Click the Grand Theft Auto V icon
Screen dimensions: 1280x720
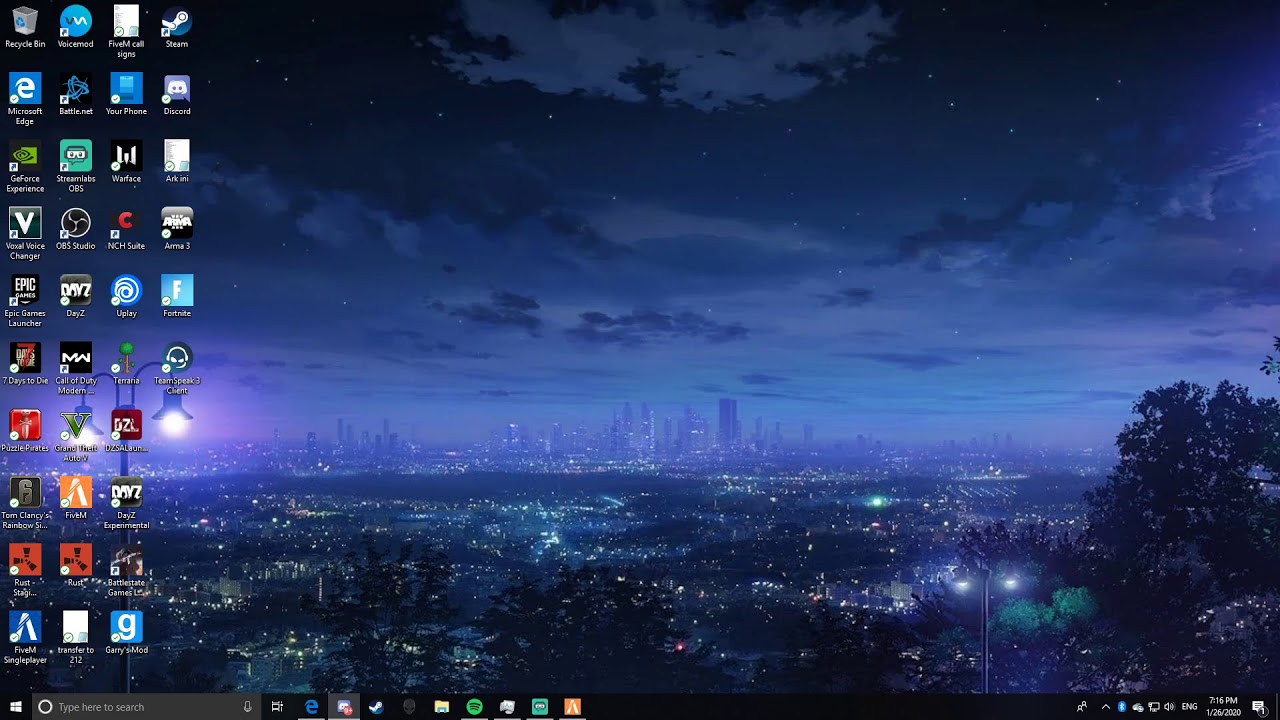(76, 436)
